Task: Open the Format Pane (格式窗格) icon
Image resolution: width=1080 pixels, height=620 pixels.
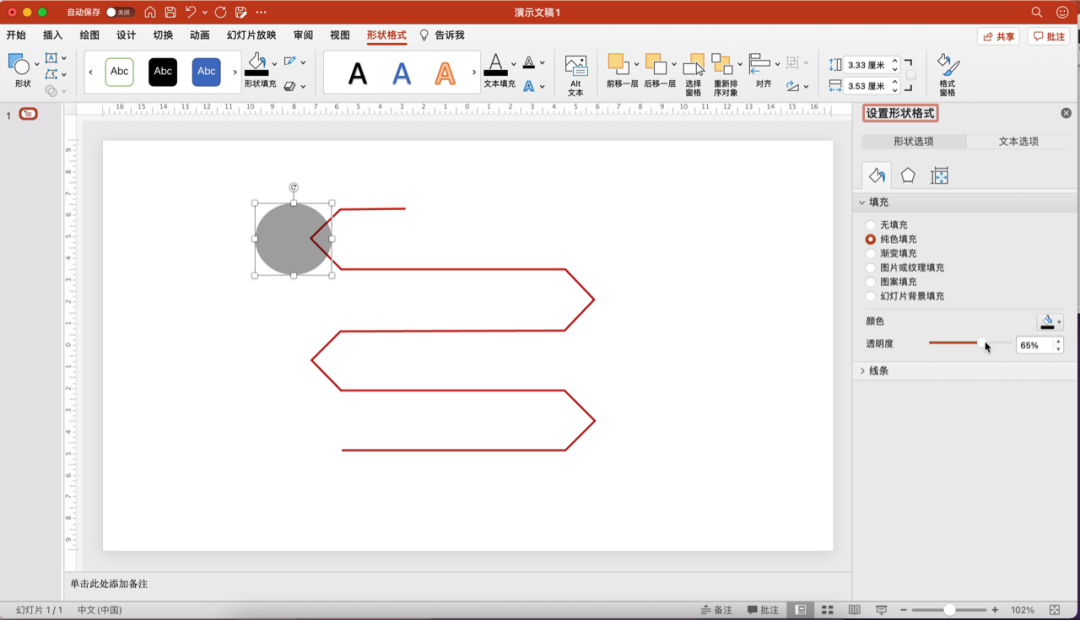Action: tap(947, 68)
